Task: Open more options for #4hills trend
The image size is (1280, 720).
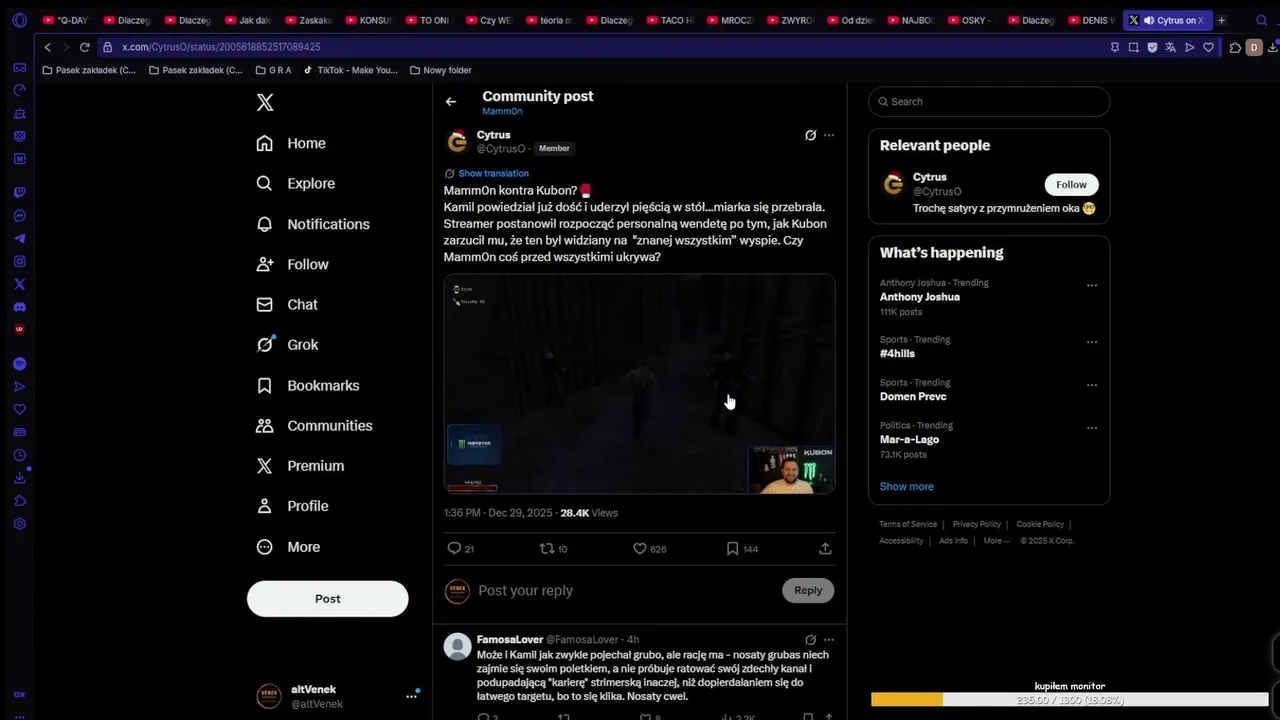Action: 1092,342
